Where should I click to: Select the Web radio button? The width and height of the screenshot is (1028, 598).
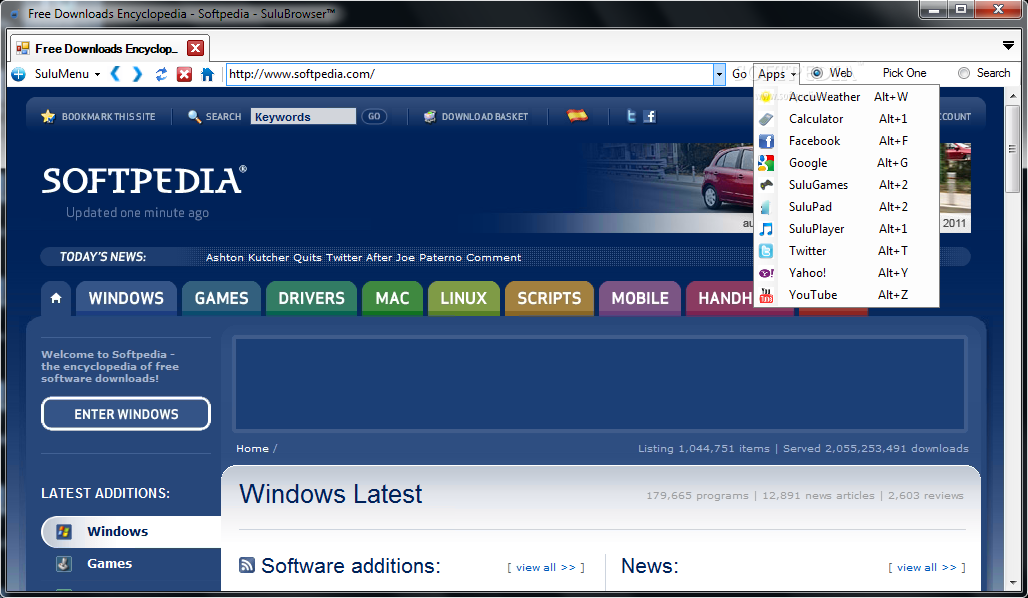pyautogui.click(x=816, y=73)
